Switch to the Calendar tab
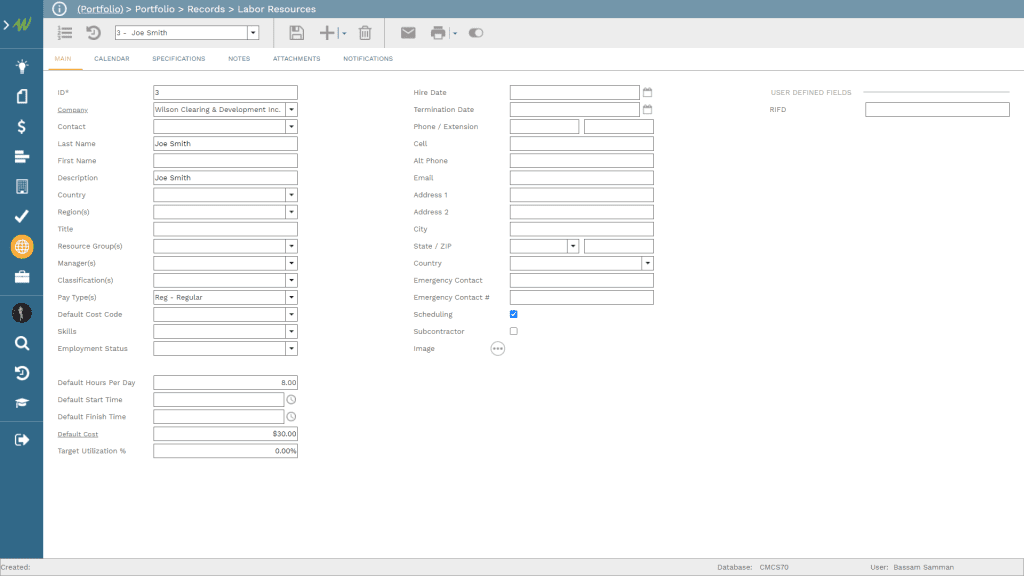1024x576 pixels. pos(112,59)
